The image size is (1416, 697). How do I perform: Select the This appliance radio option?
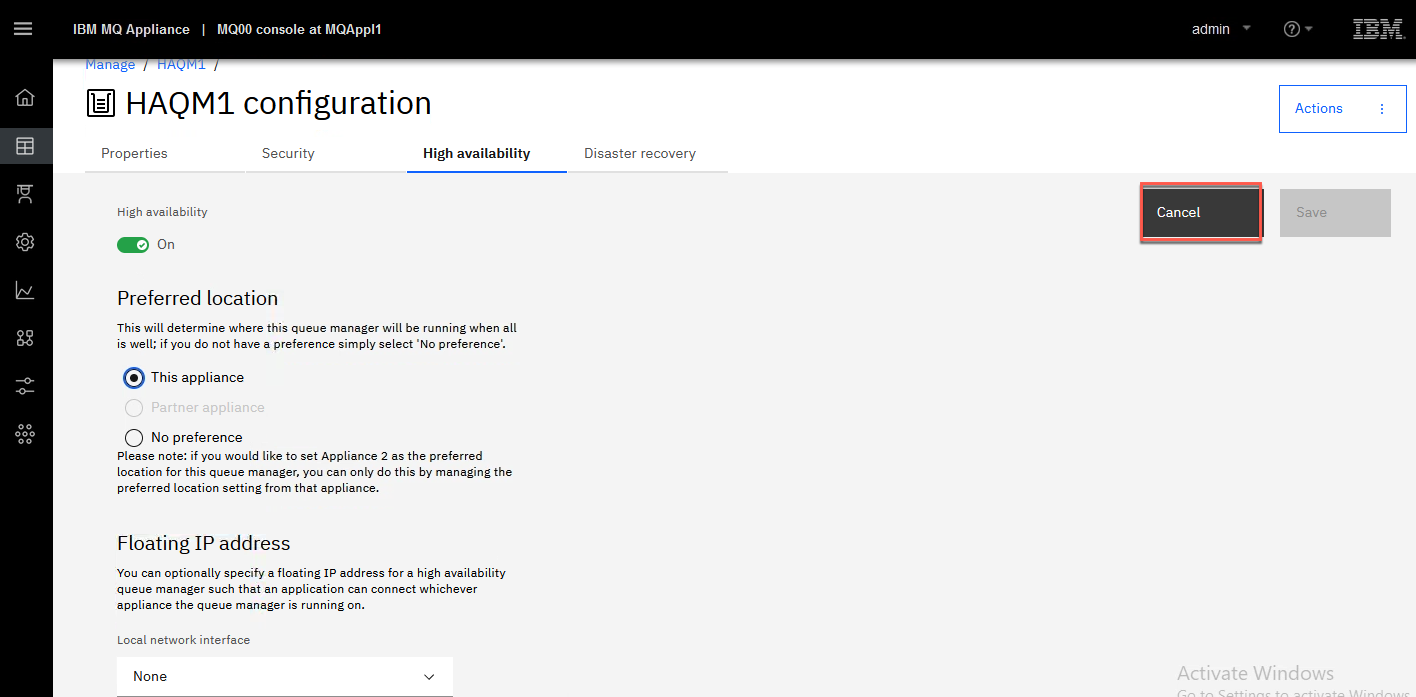[x=134, y=378]
